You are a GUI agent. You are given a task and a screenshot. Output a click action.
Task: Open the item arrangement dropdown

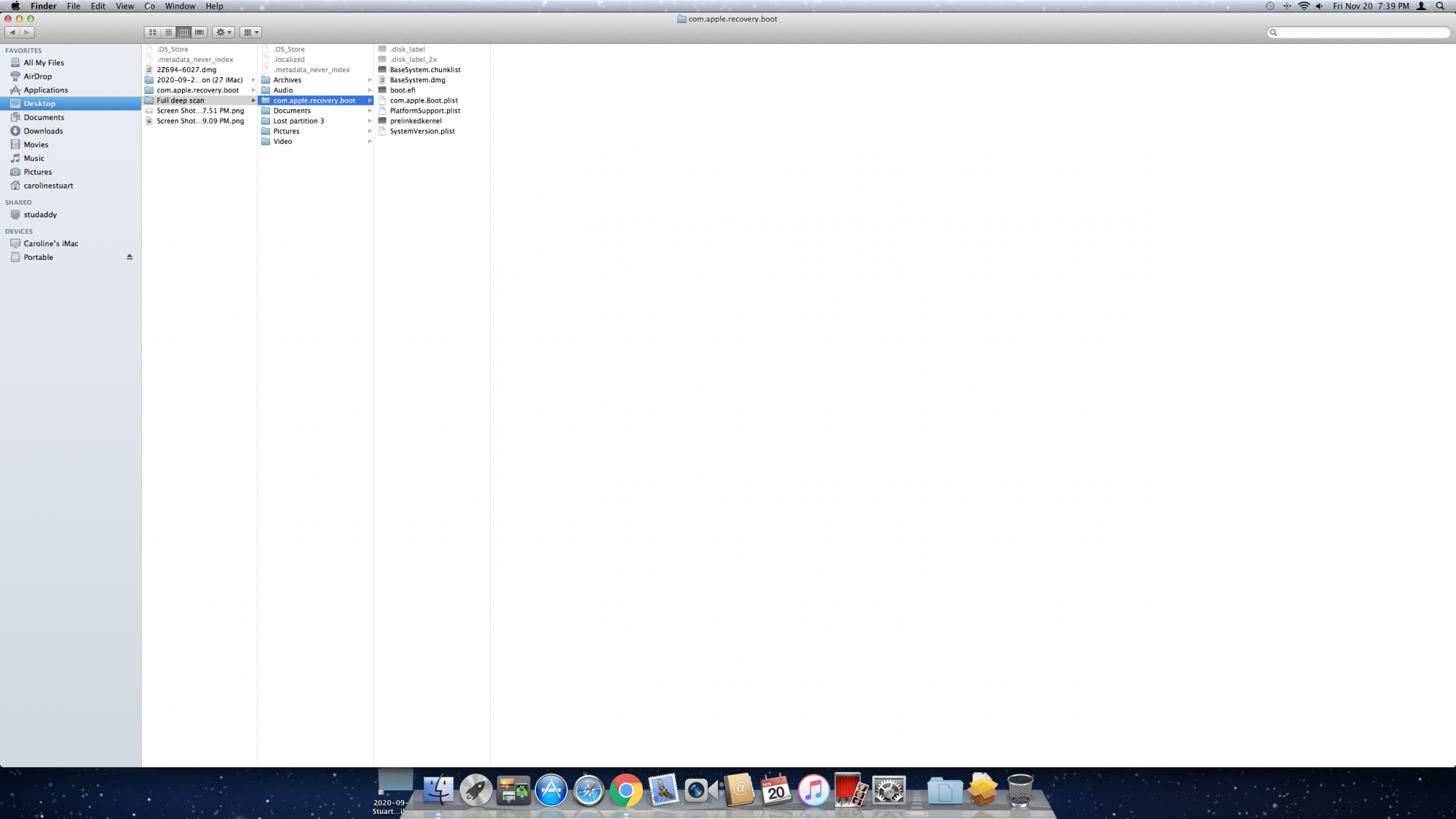(251, 32)
